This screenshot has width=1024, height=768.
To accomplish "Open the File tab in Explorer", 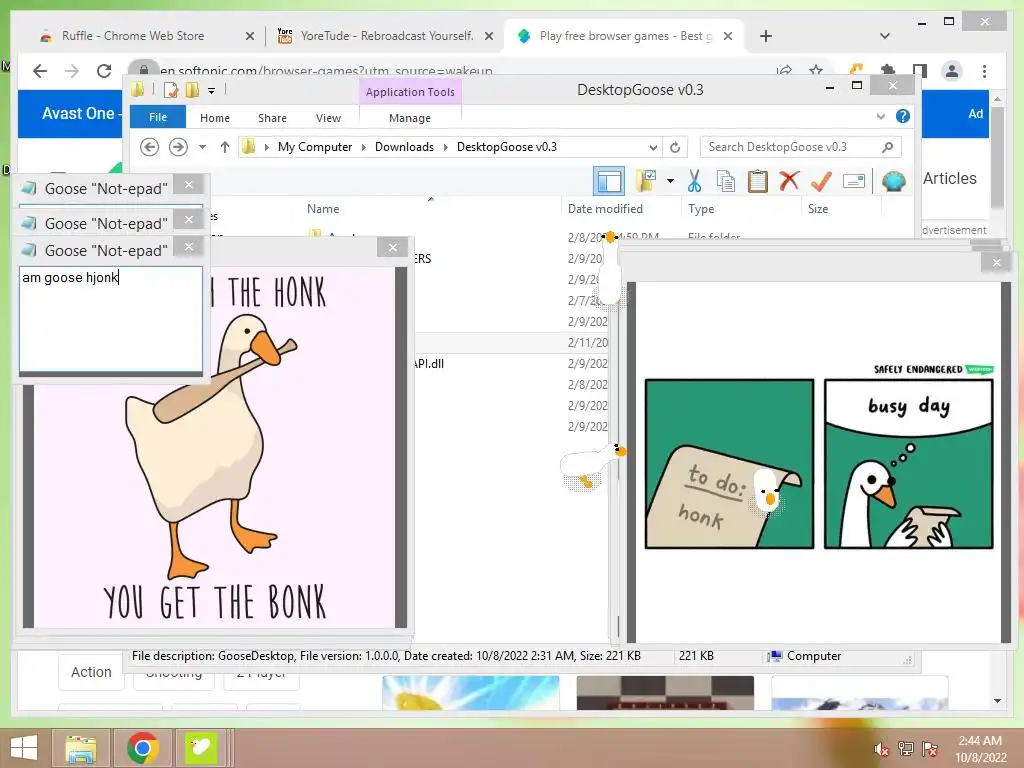I will [x=158, y=117].
